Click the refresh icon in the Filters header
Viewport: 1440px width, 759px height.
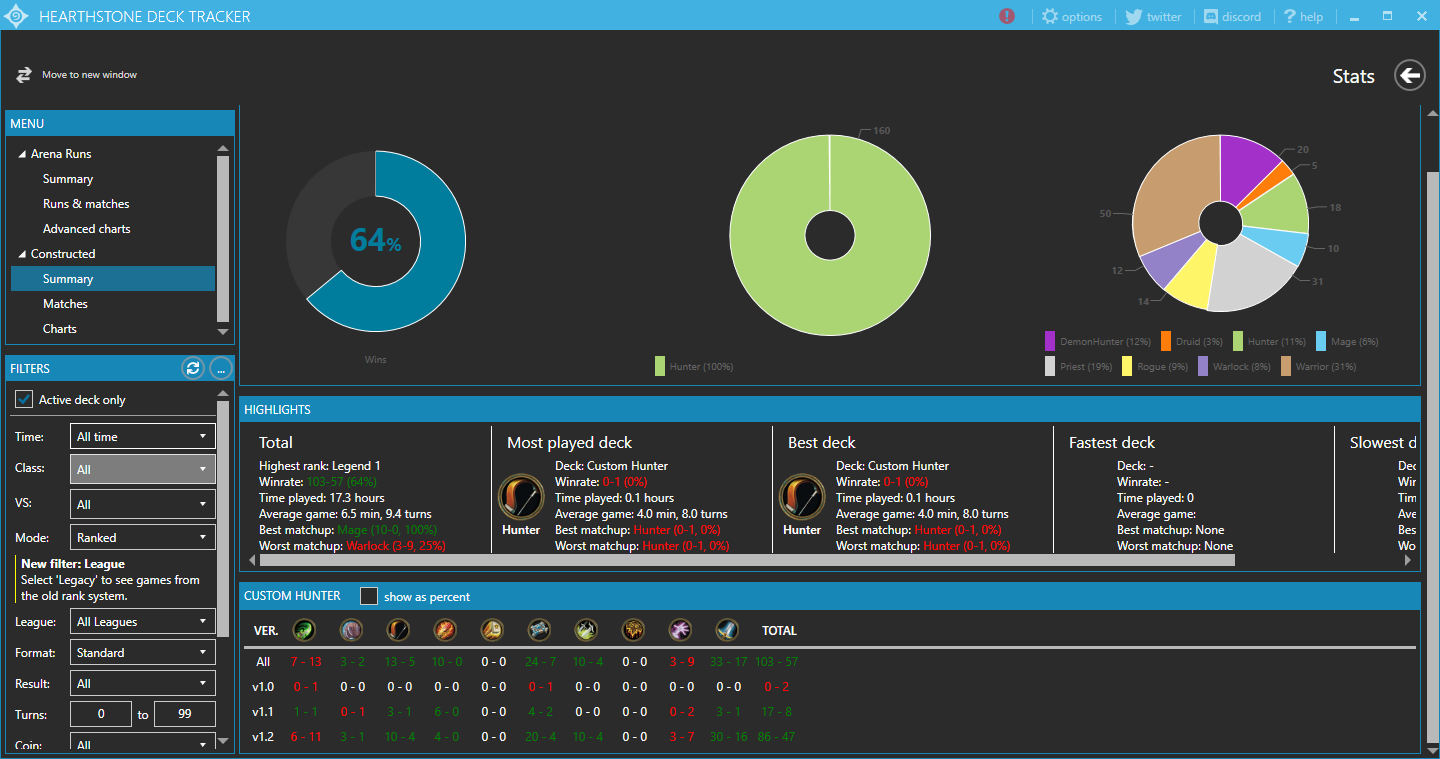193,368
